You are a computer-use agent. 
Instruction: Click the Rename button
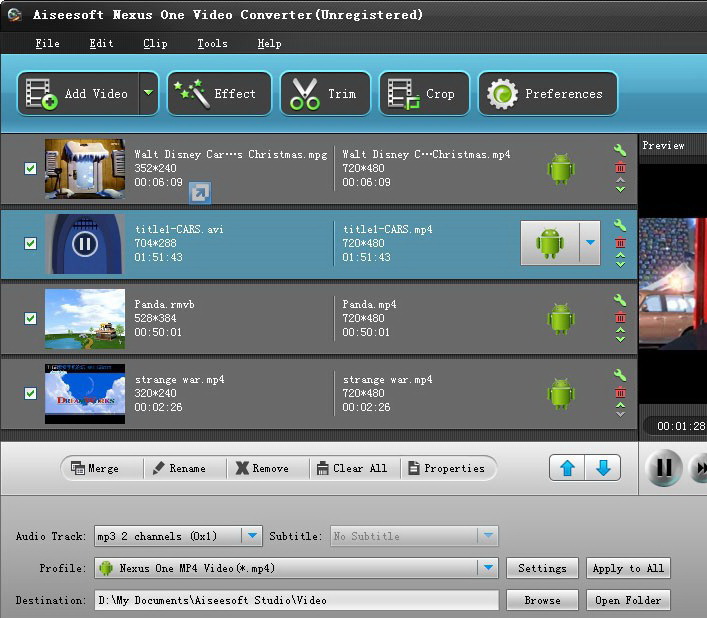click(x=185, y=468)
